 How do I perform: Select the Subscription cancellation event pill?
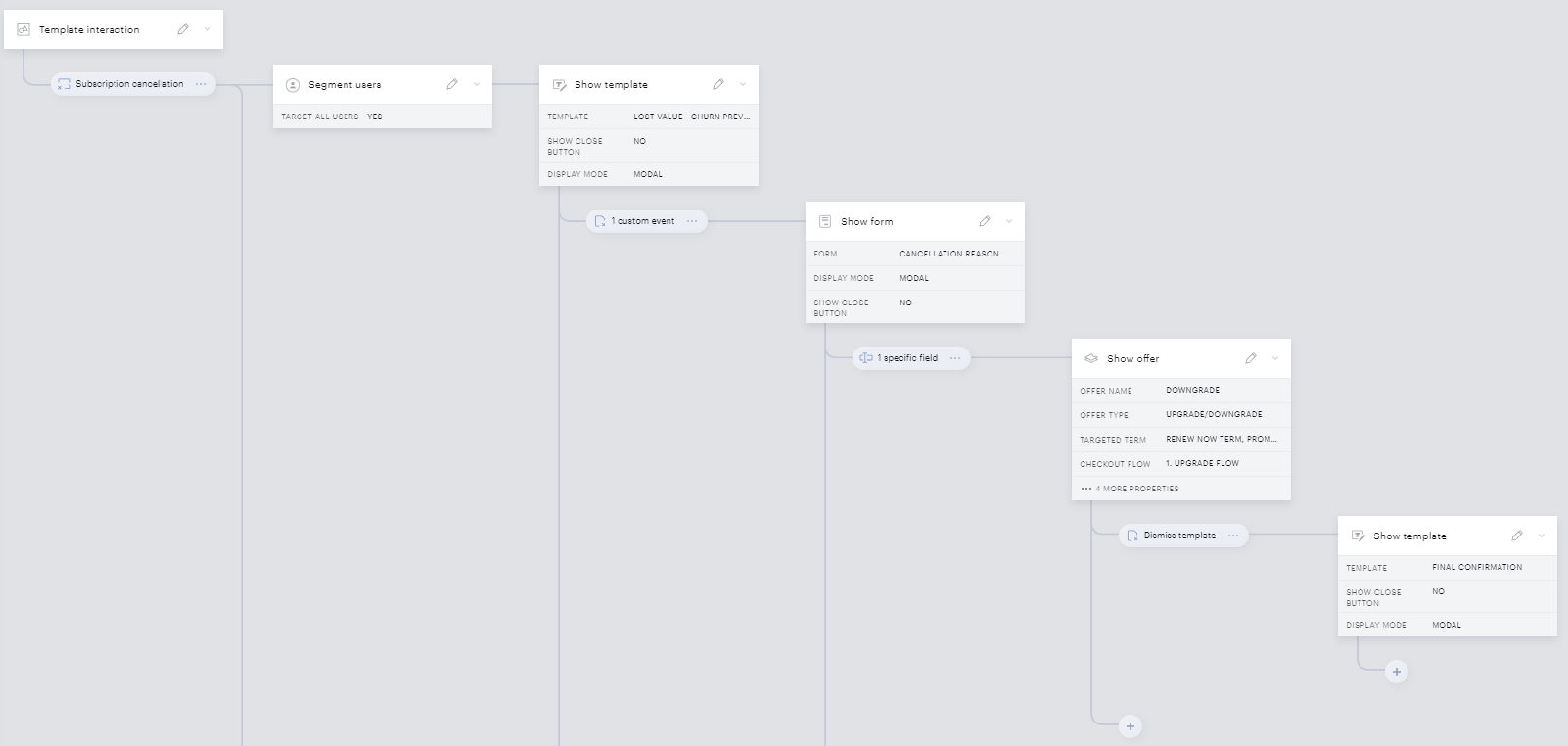click(120, 84)
